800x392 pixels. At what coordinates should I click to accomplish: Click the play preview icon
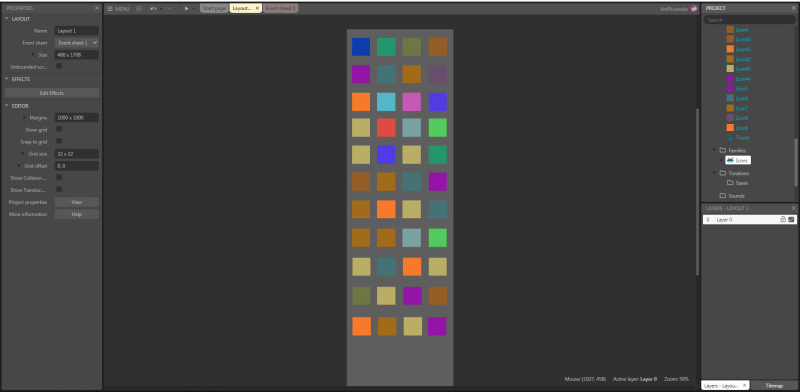tap(186, 9)
